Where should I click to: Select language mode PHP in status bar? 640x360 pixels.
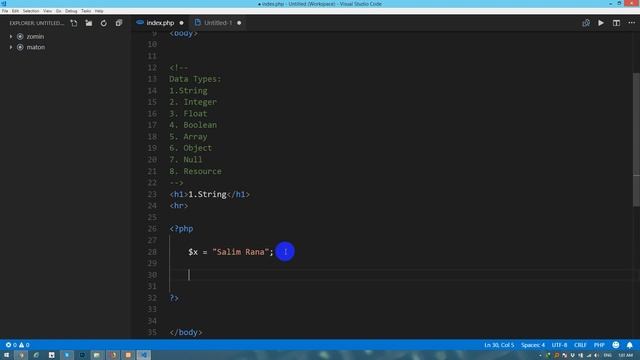pyautogui.click(x=599, y=345)
